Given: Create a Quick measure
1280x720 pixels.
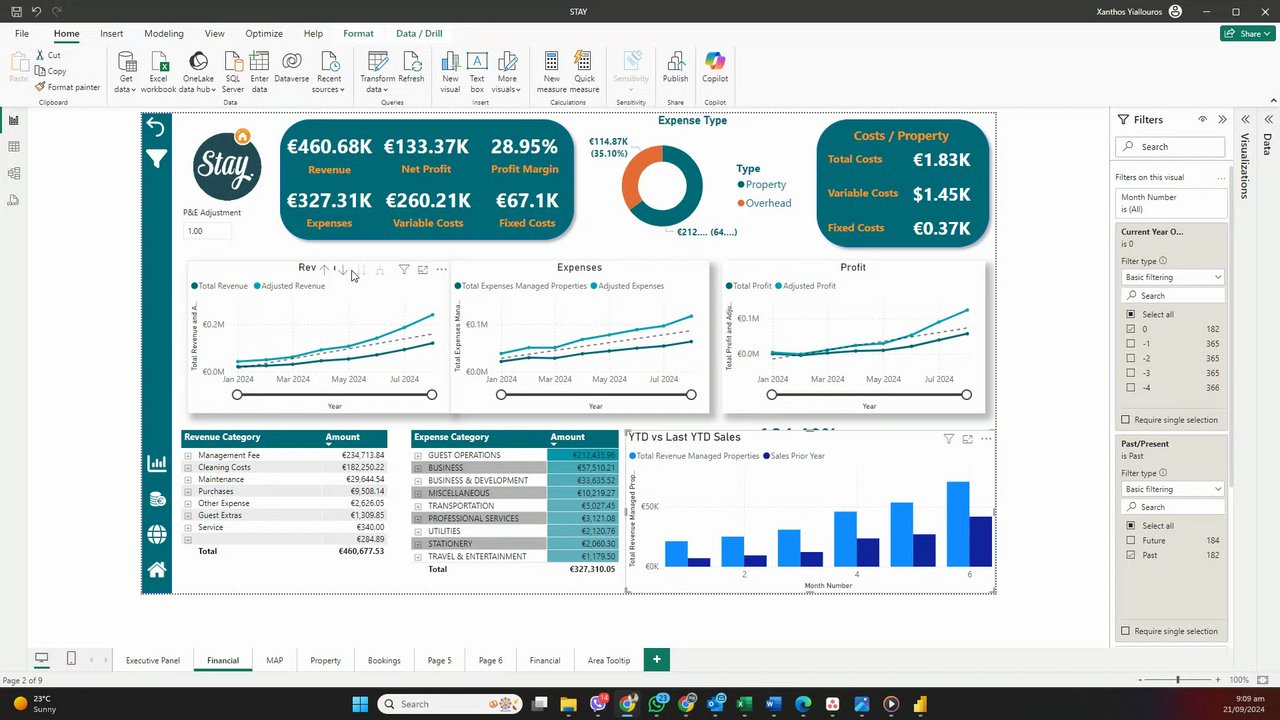Looking at the screenshot, I should (585, 72).
